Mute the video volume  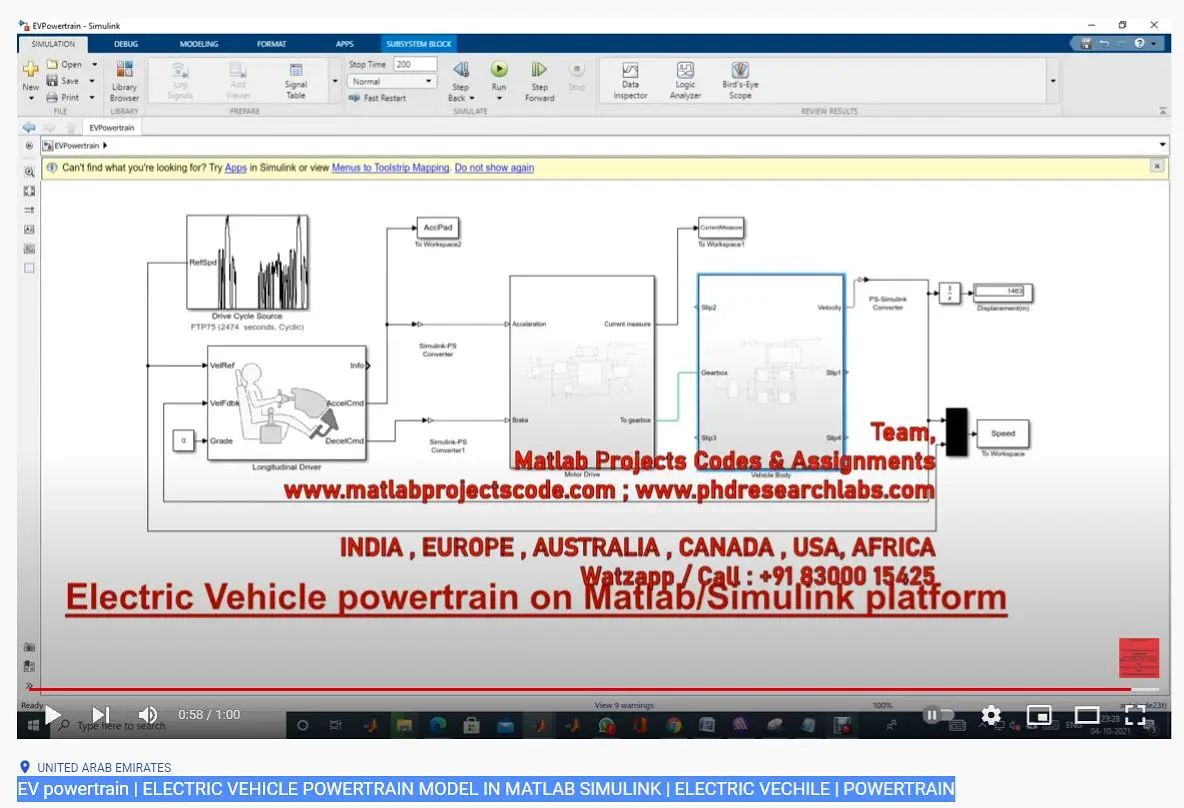pyautogui.click(x=148, y=714)
